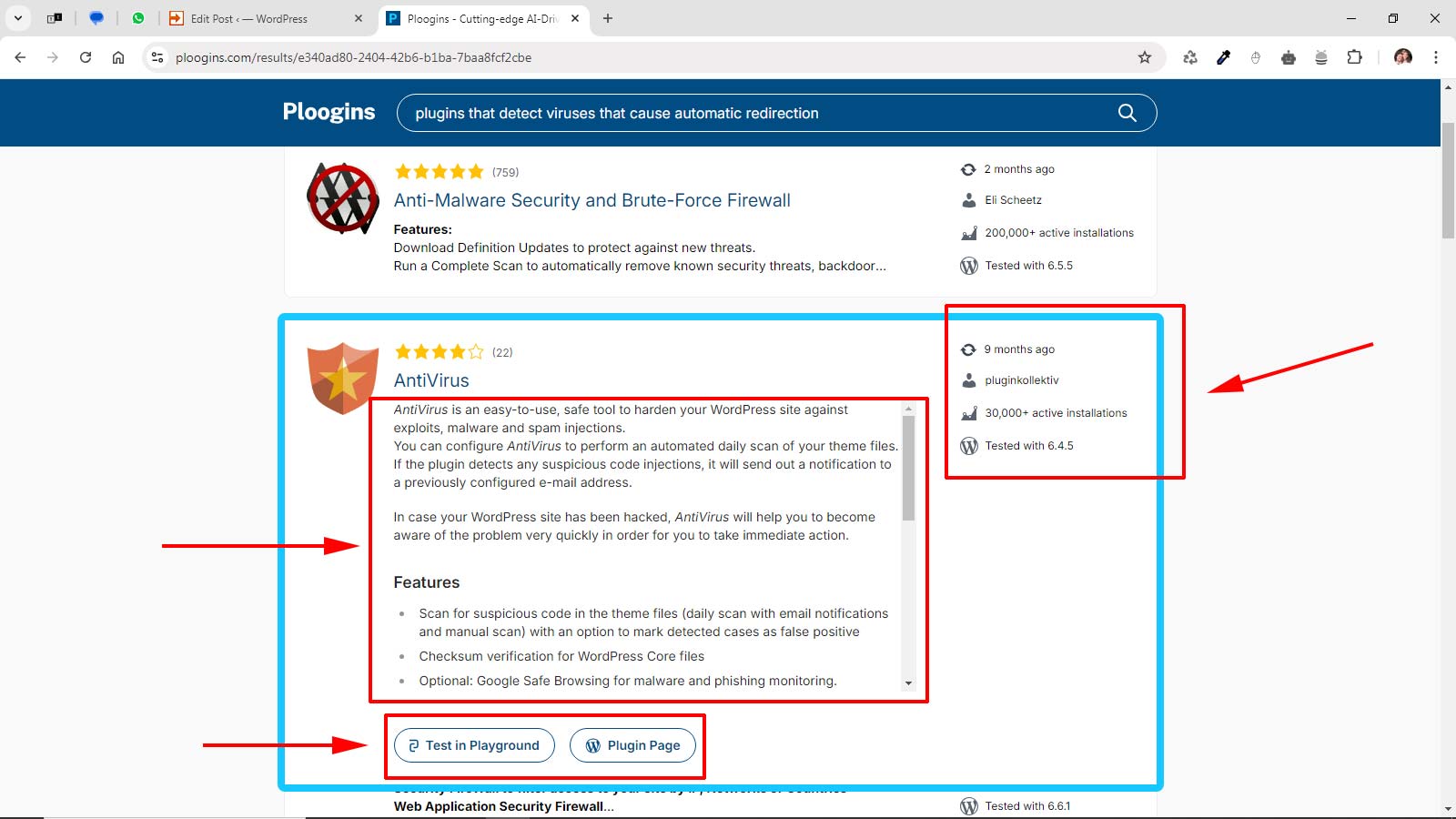Click the update icon beside 2 months ago
Image resolution: width=1456 pixels, height=819 pixels.
coord(968,169)
